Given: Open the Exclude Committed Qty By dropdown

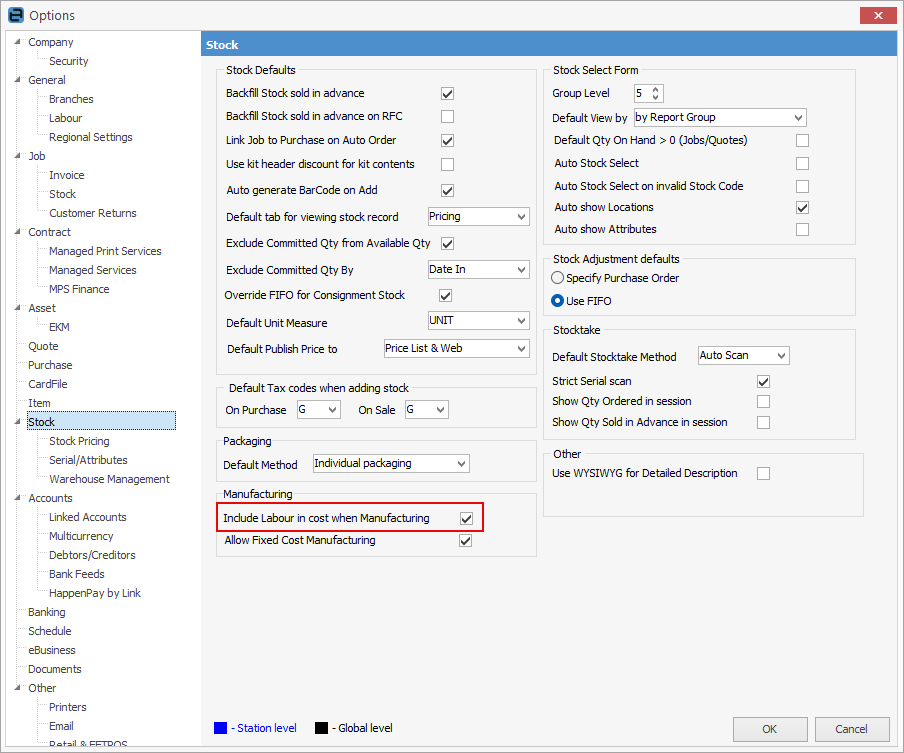Looking at the screenshot, I should (479, 269).
